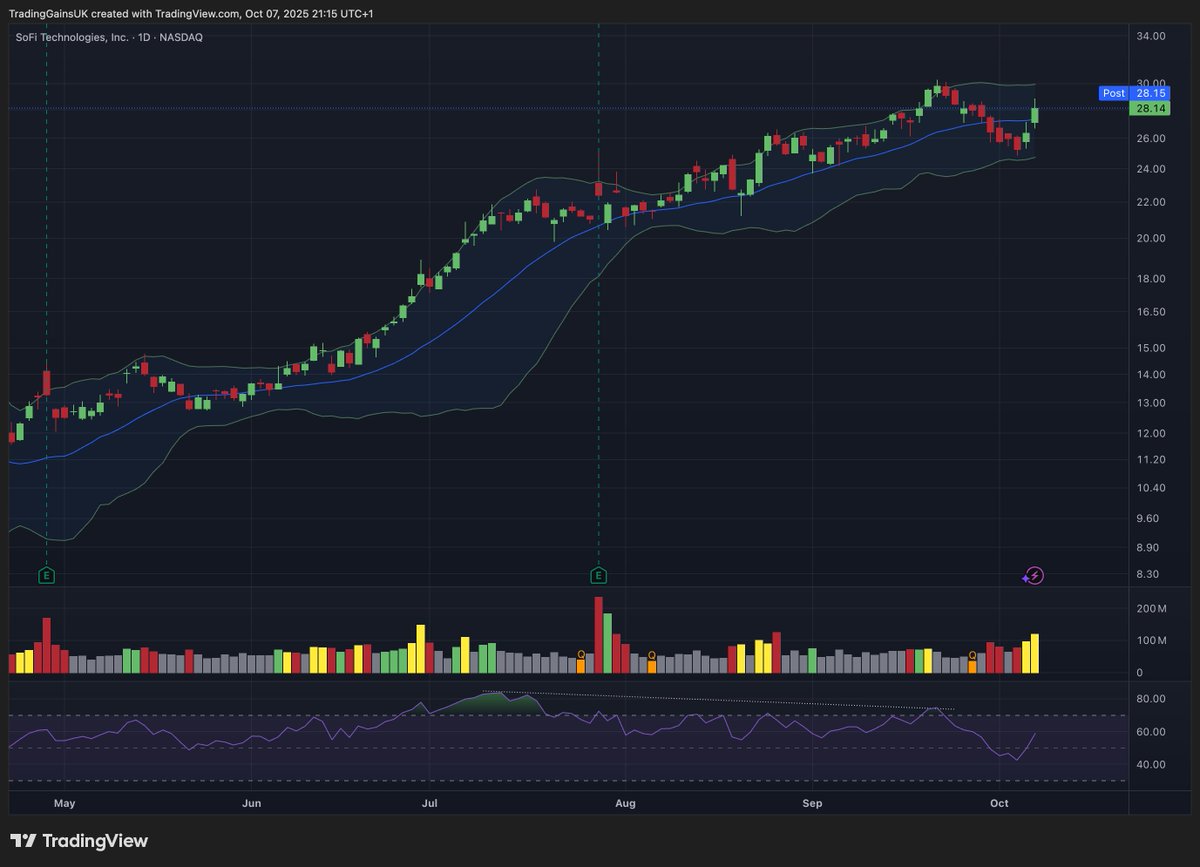Click the earnings E marker before August
Viewport: 1200px width, 867px height.
coord(598,575)
